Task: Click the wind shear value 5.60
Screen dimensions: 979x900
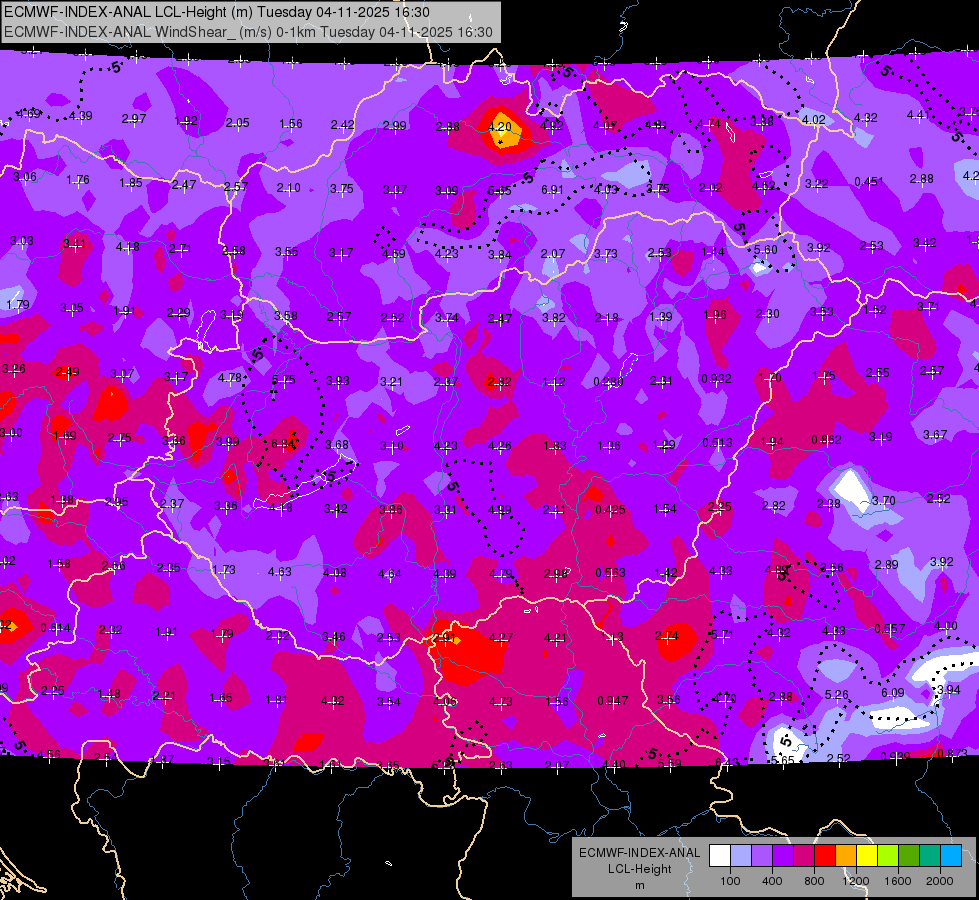Action: [766, 250]
